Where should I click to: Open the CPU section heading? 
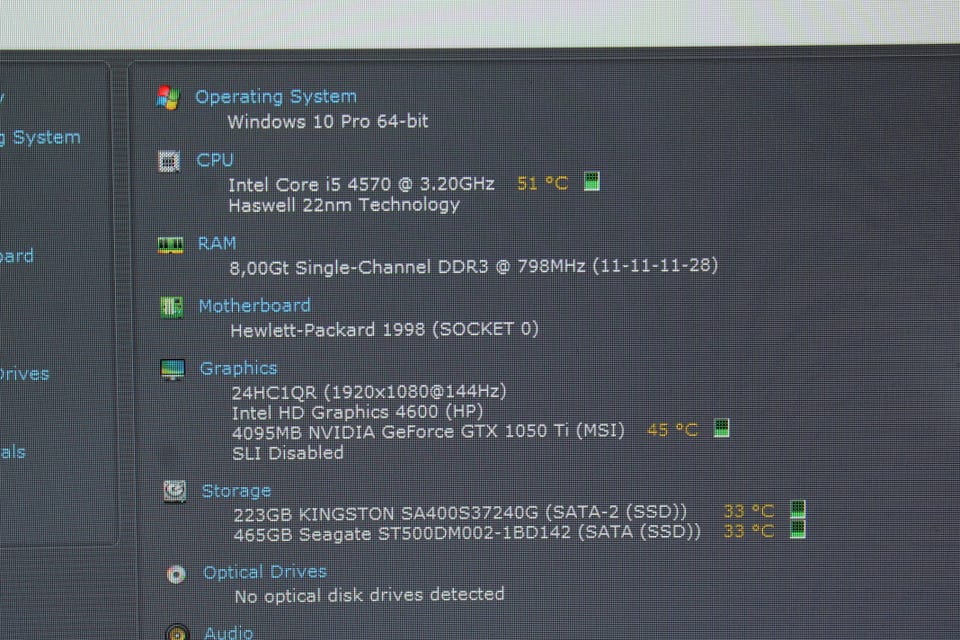[x=214, y=160]
